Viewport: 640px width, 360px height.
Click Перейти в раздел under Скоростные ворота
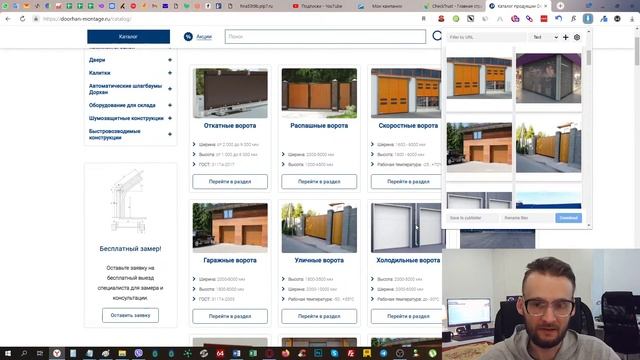(407, 182)
